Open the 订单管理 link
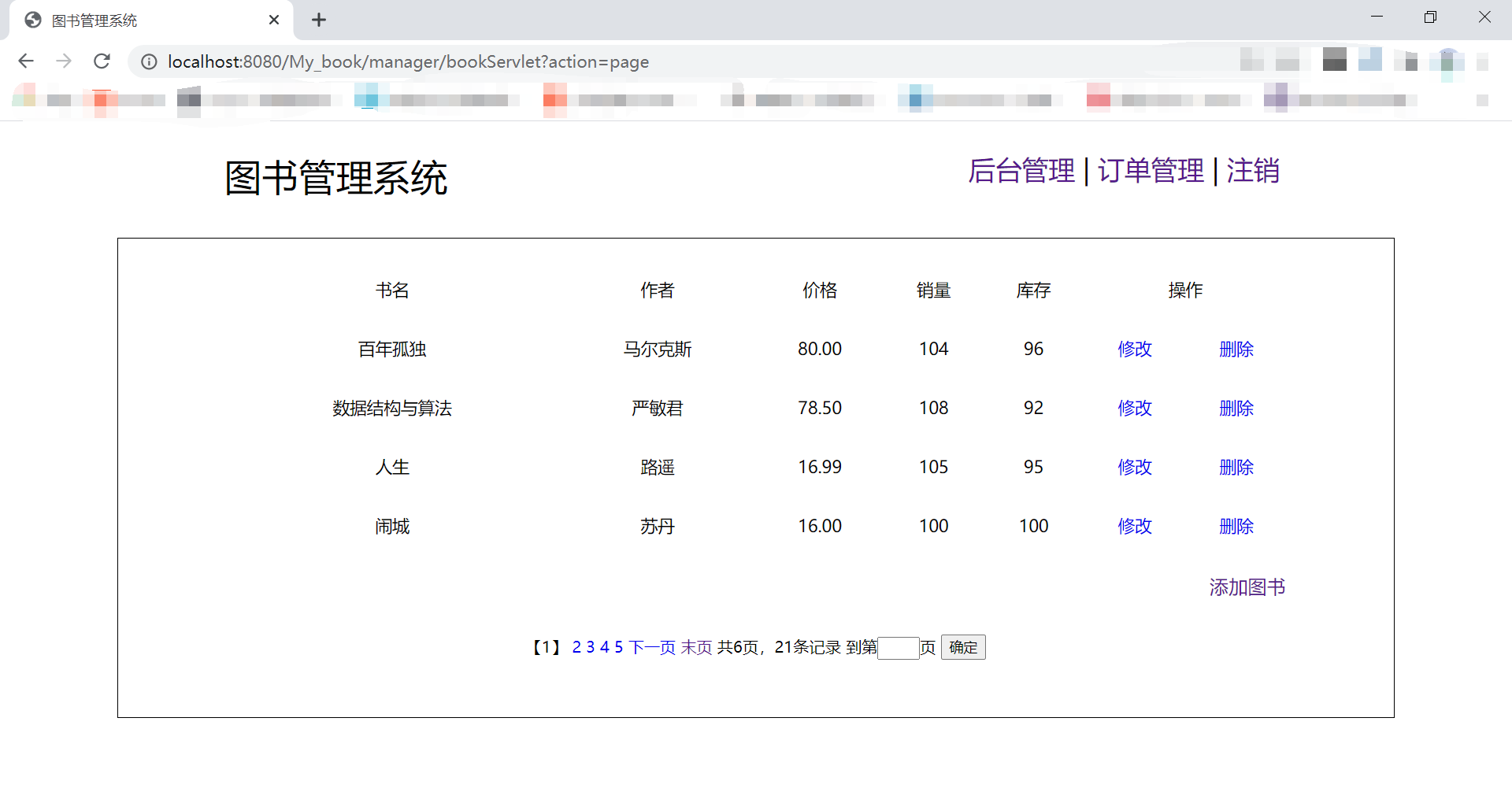Image resolution: width=1512 pixels, height=803 pixels. point(1151,171)
